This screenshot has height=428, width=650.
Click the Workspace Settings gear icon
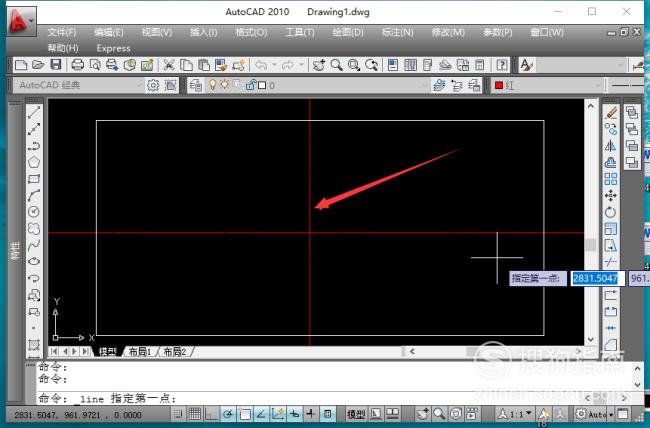153,85
